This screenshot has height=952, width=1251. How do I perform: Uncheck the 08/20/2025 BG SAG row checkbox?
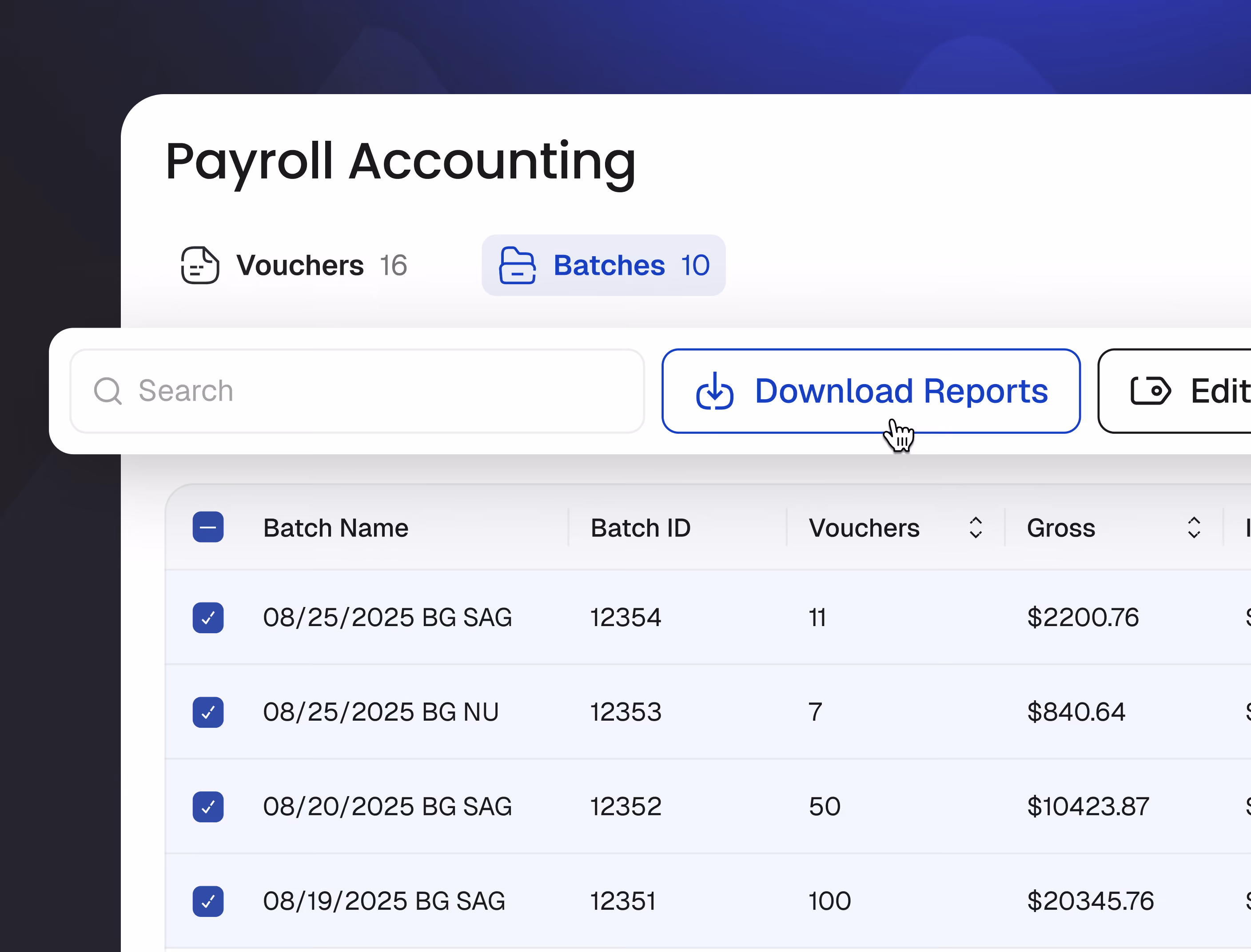point(208,807)
